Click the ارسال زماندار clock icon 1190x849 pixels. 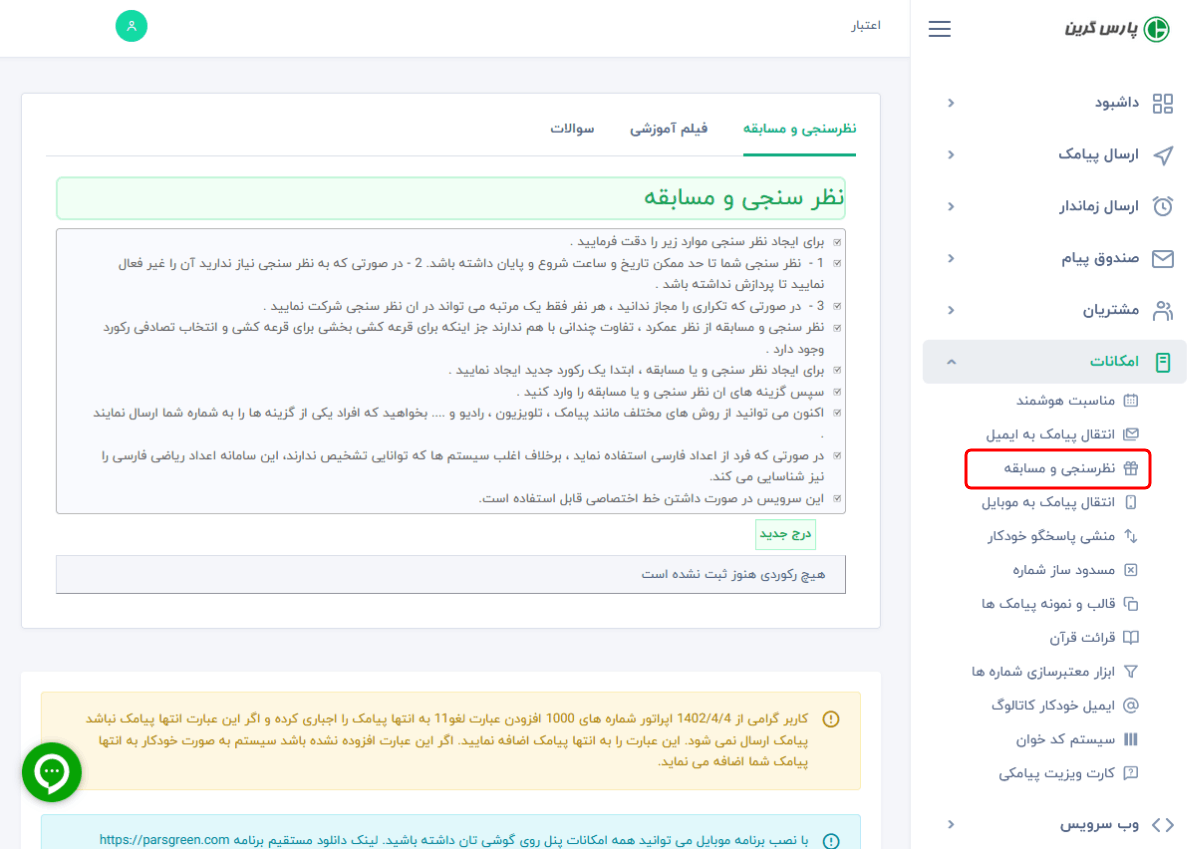[x=1163, y=207]
